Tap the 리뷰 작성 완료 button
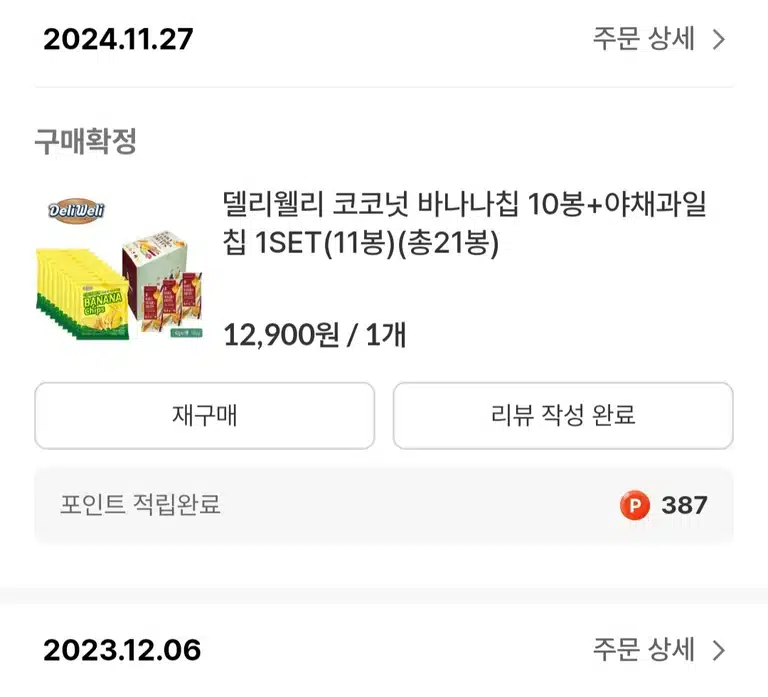Image resolution: width=768 pixels, height=697 pixels. (x=563, y=415)
